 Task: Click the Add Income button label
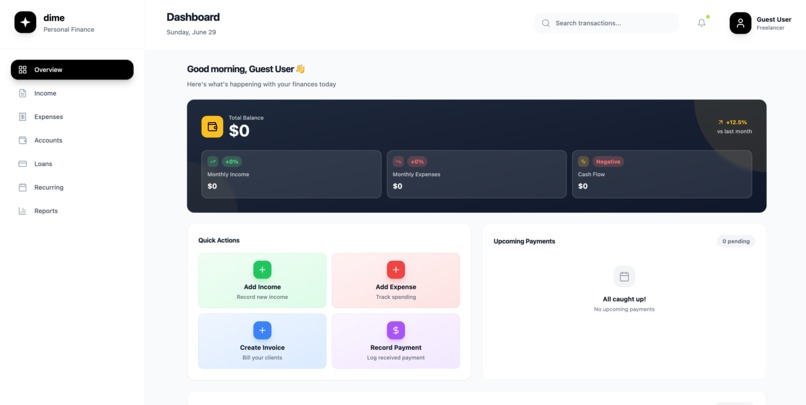coord(262,287)
